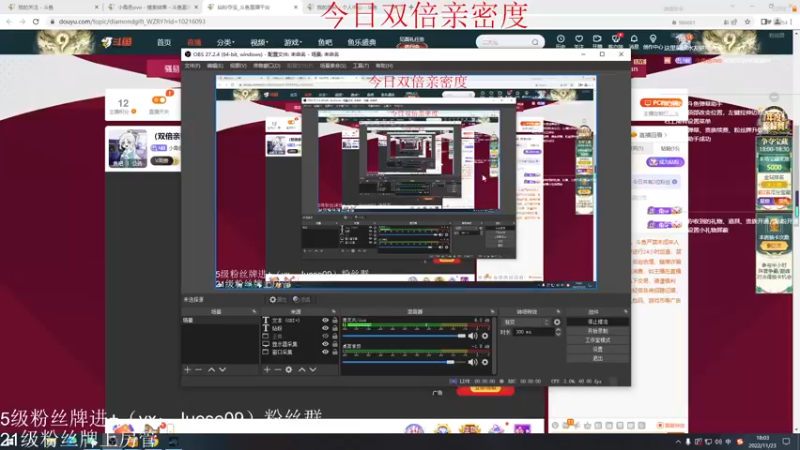Viewport: 800px width, 450px height.
Task: Open the OBS 场景集合(S) menu
Action: (x=333, y=66)
